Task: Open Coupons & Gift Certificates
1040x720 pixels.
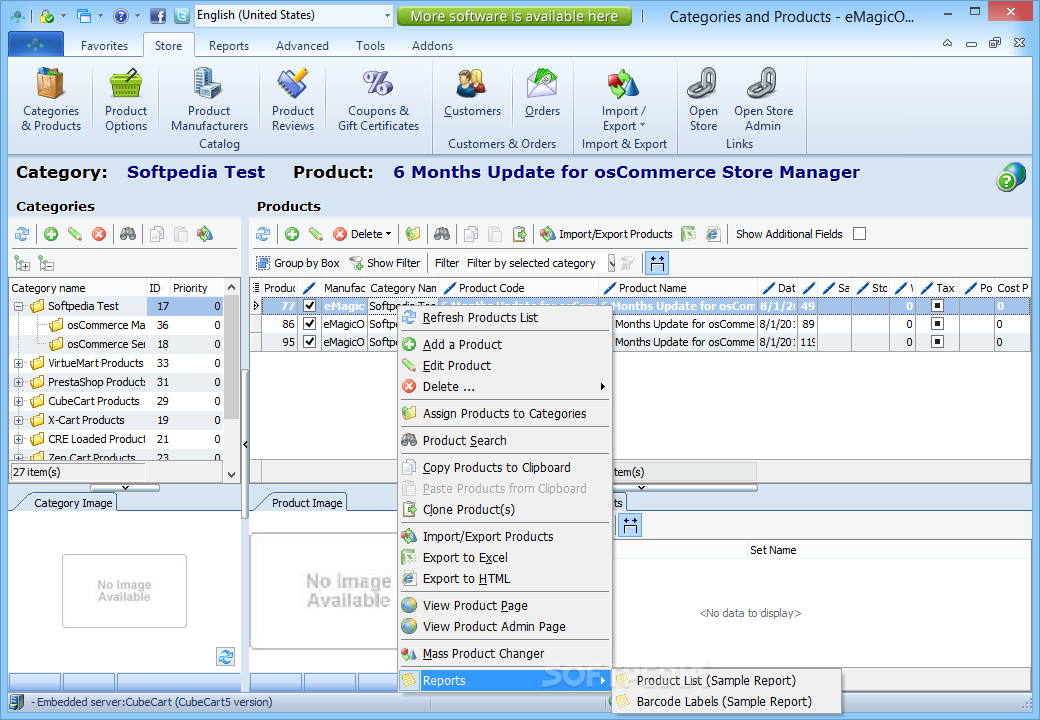Action: (378, 100)
